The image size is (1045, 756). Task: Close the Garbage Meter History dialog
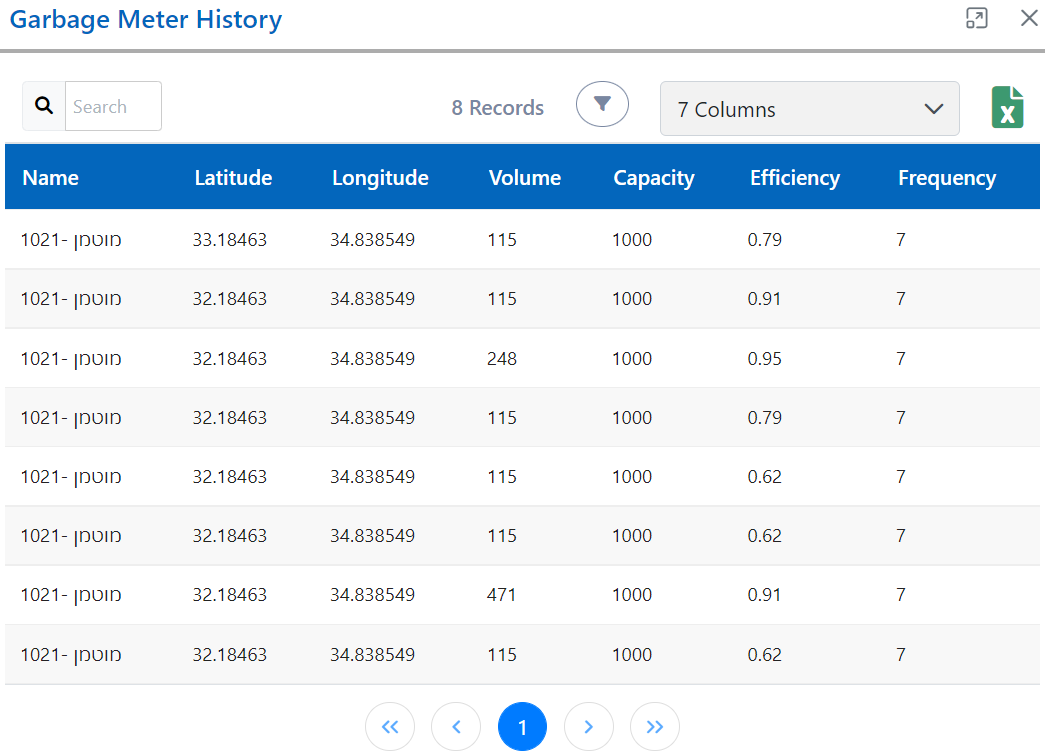pyautogui.click(x=1029, y=18)
